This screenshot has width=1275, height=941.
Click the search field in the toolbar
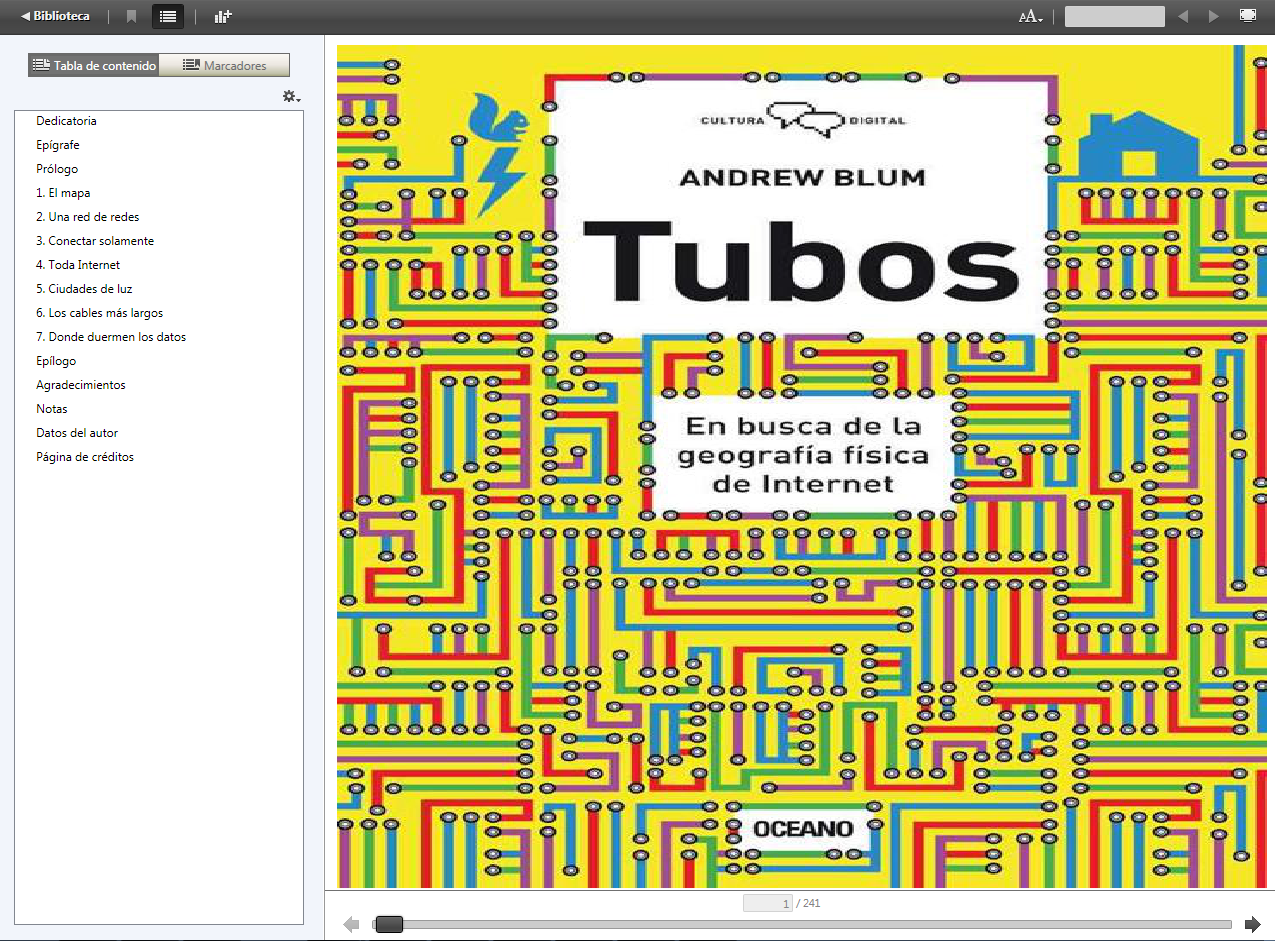[x=1114, y=16]
